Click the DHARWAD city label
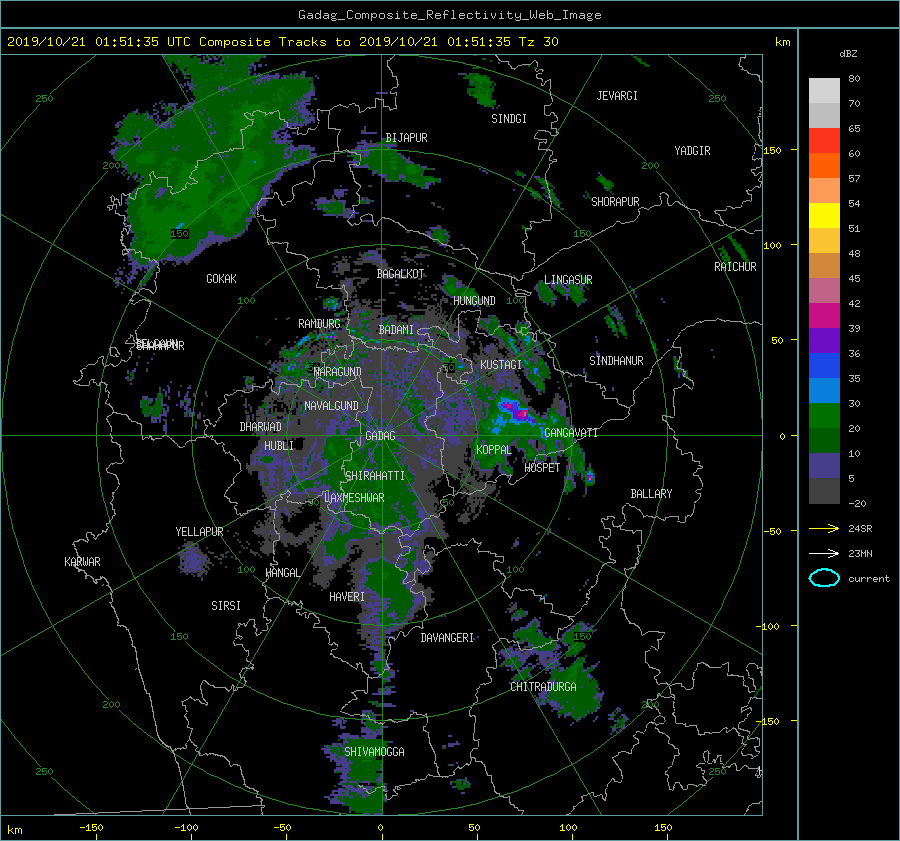900x841 pixels. coord(261,427)
